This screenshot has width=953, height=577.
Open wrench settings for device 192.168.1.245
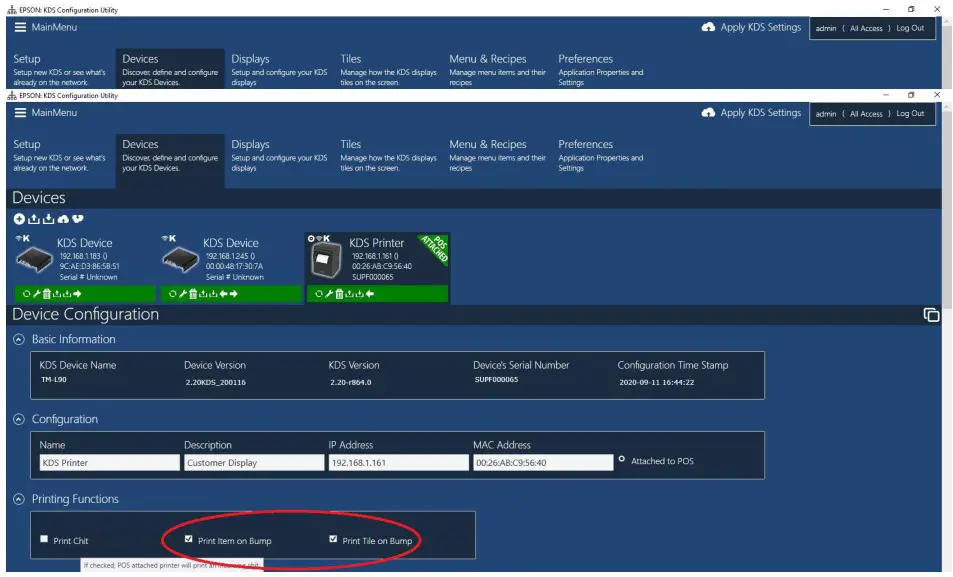point(183,294)
